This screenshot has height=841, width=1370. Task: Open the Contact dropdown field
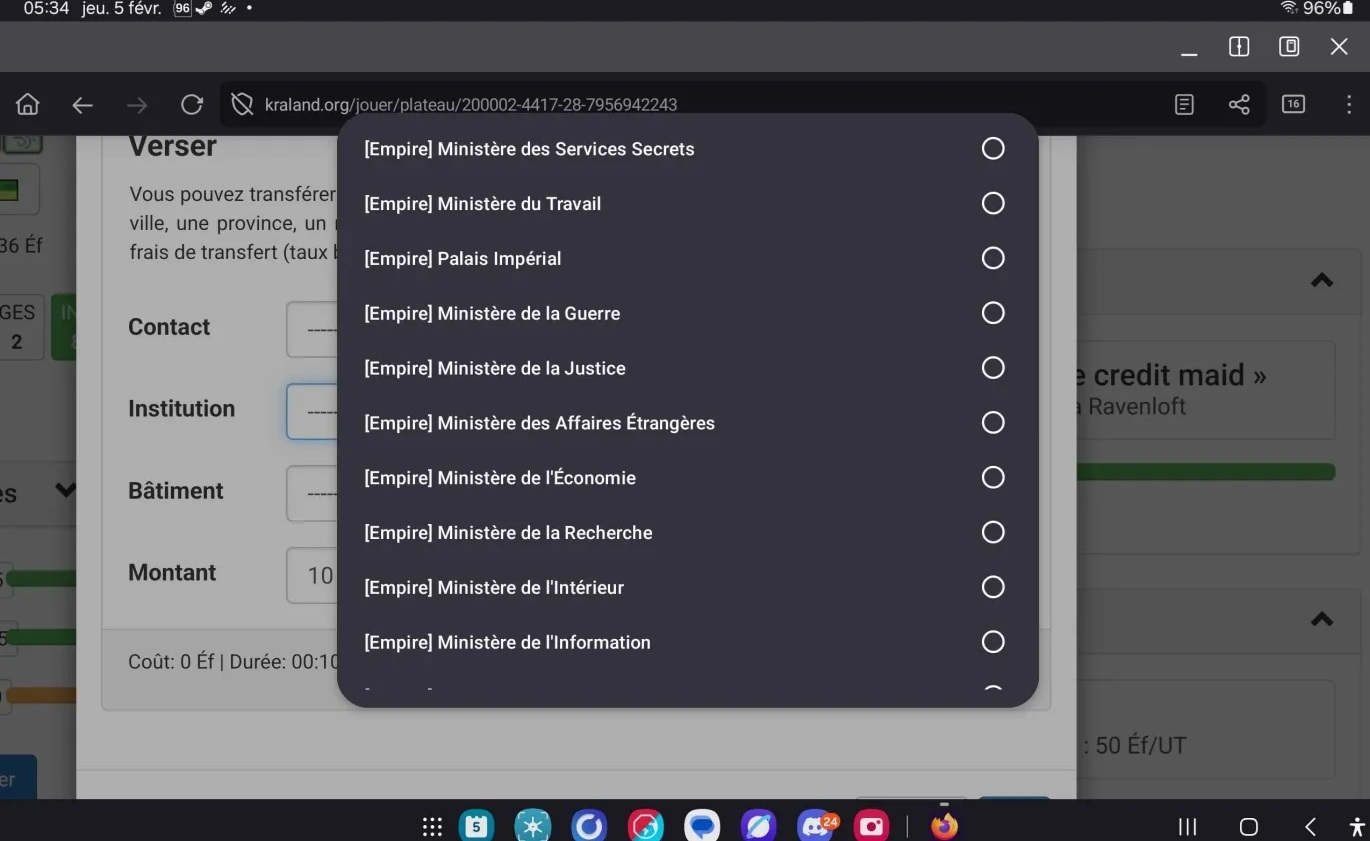click(312, 329)
